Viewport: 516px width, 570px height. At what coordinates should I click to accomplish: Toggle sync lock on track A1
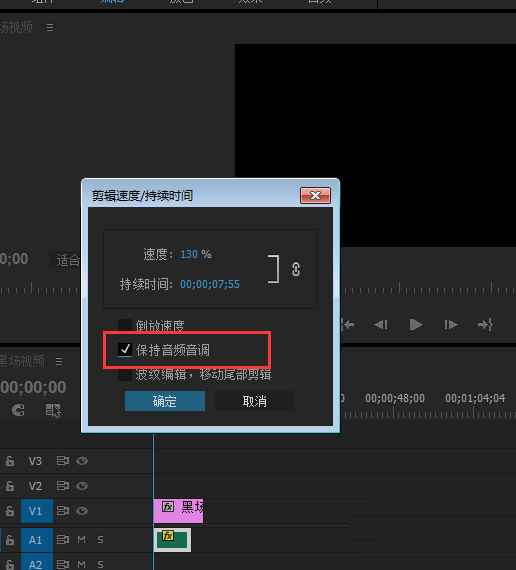pos(63,539)
